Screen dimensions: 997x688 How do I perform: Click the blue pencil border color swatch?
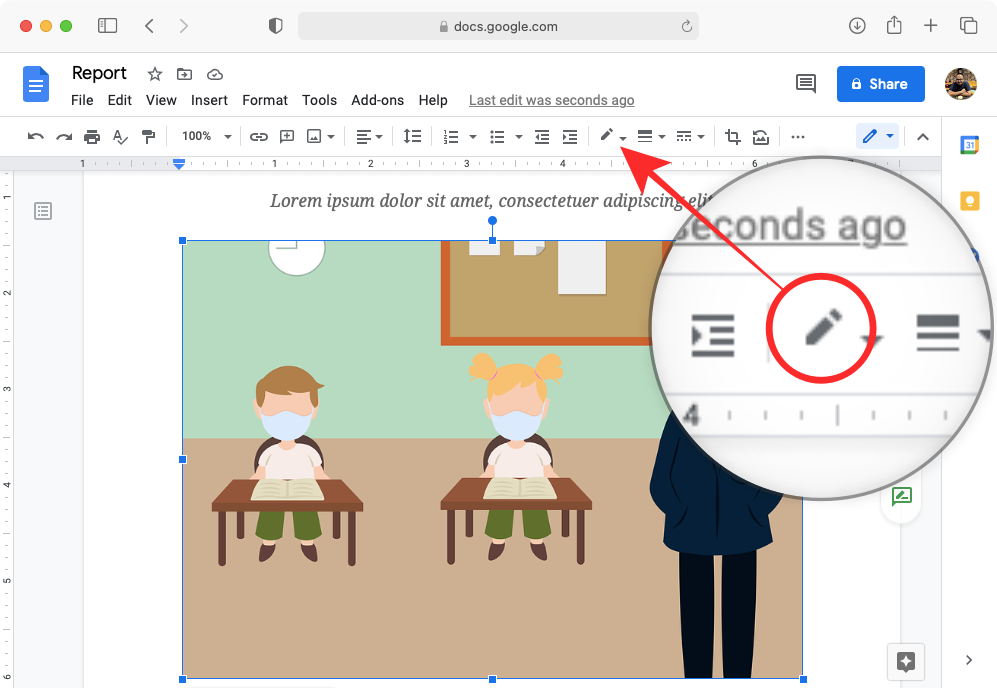coord(869,136)
